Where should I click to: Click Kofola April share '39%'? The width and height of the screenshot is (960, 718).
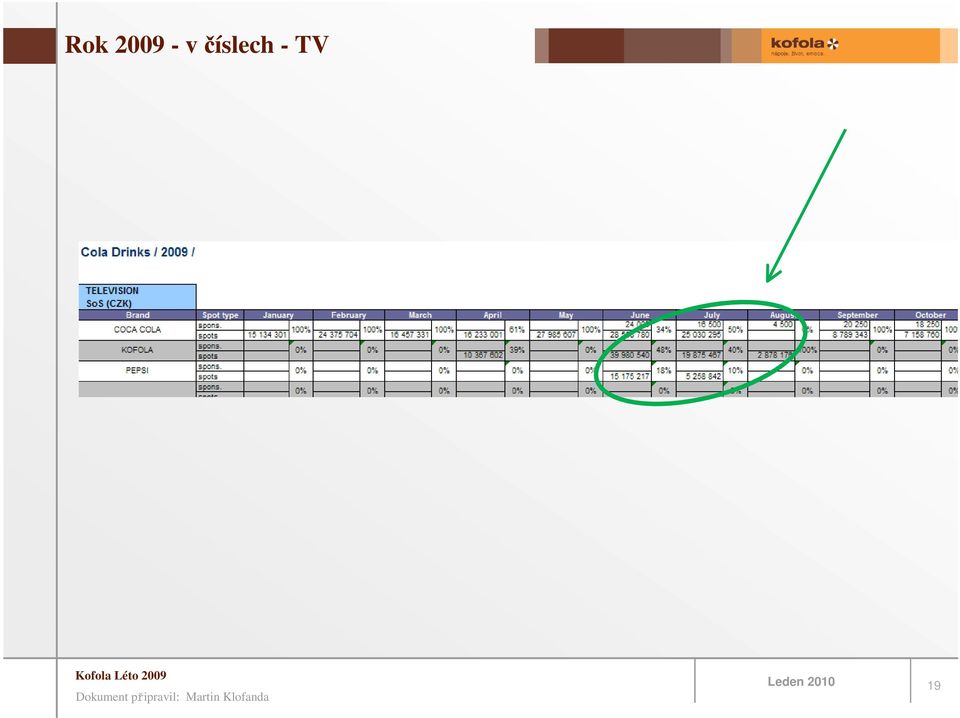(x=517, y=350)
